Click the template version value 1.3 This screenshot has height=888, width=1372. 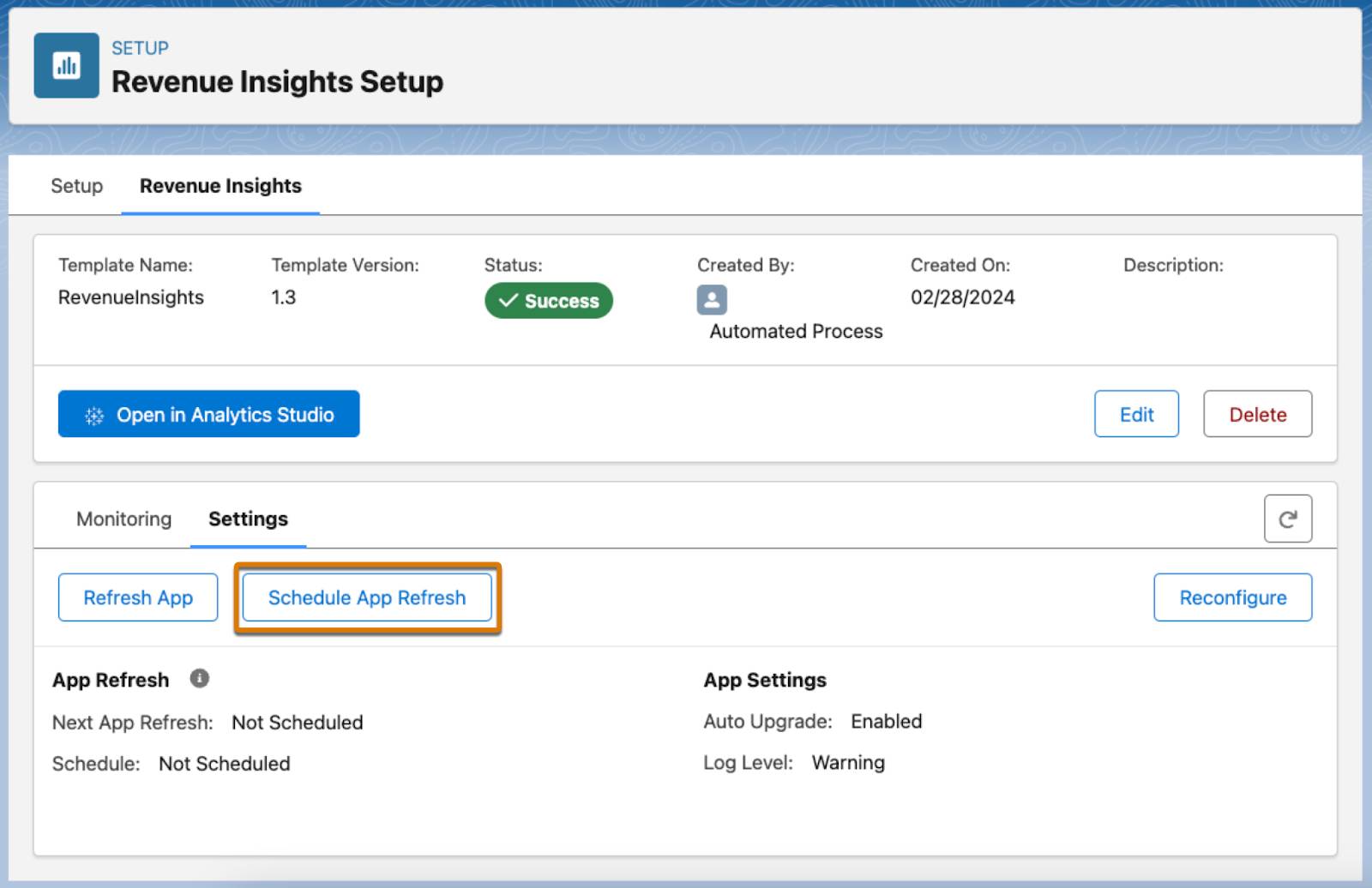283,297
